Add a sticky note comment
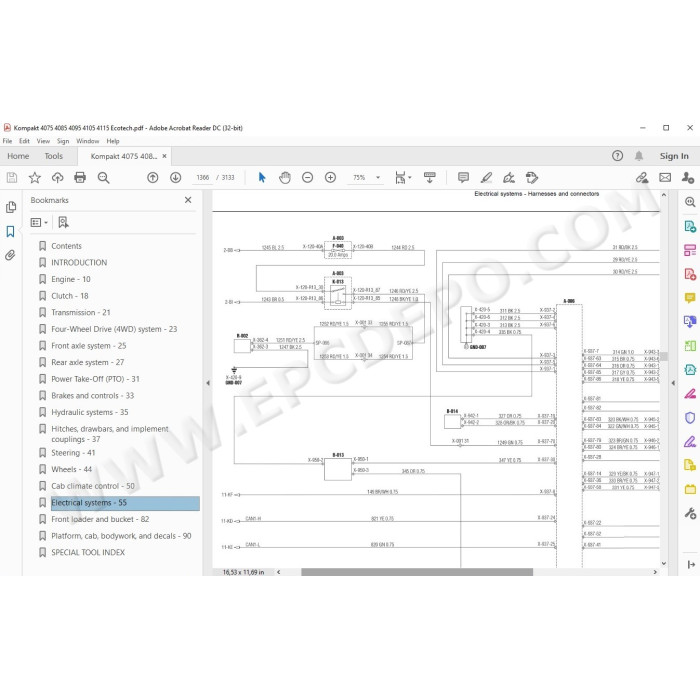 tap(463, 178)
